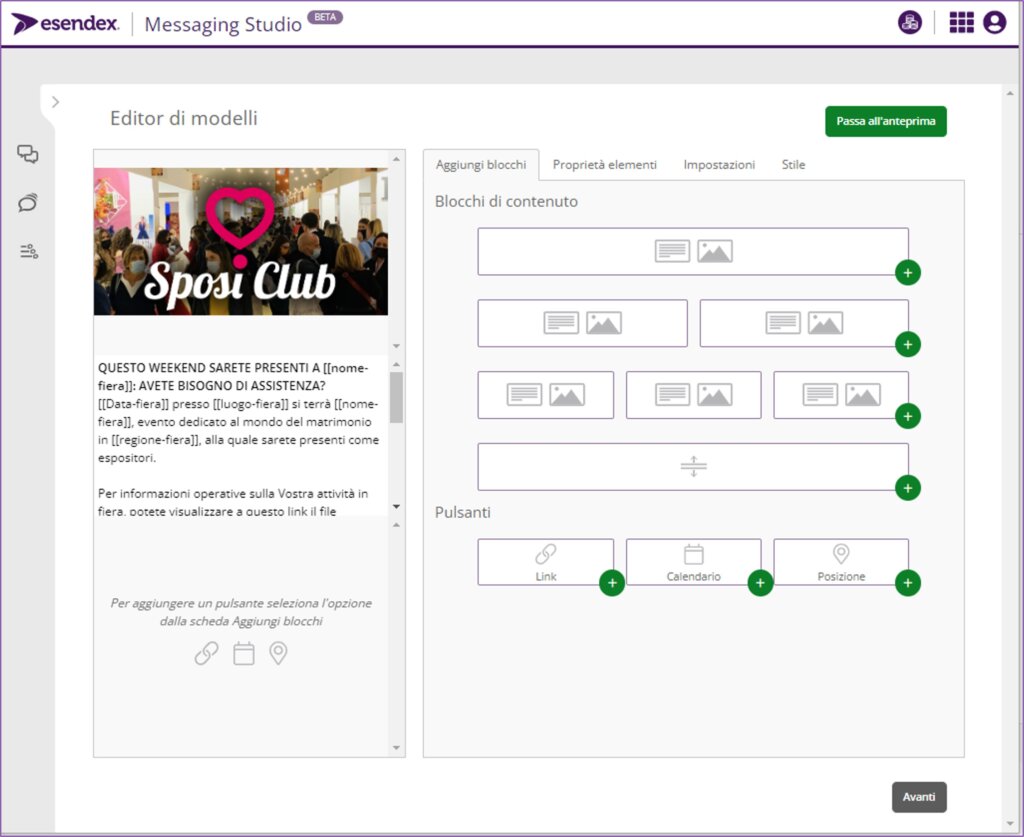This screenshot has height=837, width=1024.
Task: Switch to Proprietà elementi tab
Action: point(604,165)
